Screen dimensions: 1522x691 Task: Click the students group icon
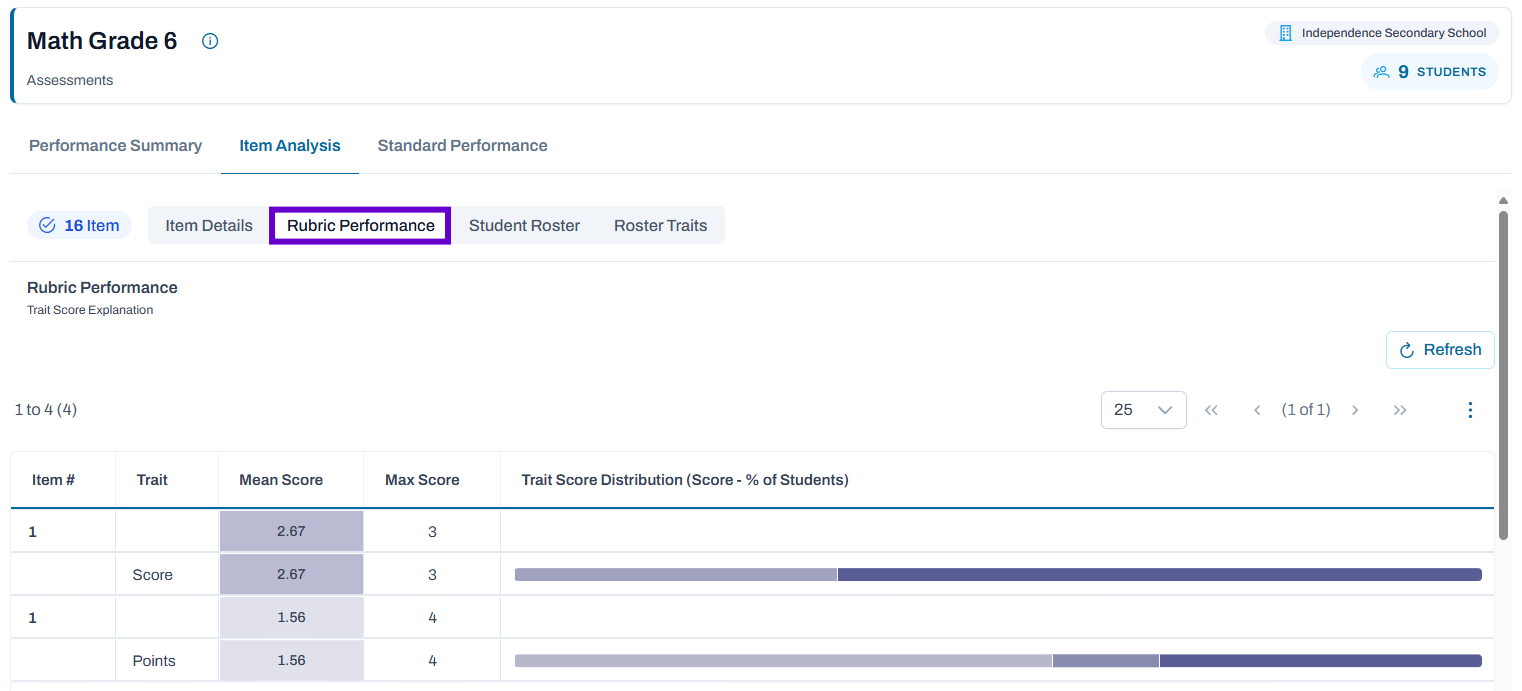coord(1382,72)
